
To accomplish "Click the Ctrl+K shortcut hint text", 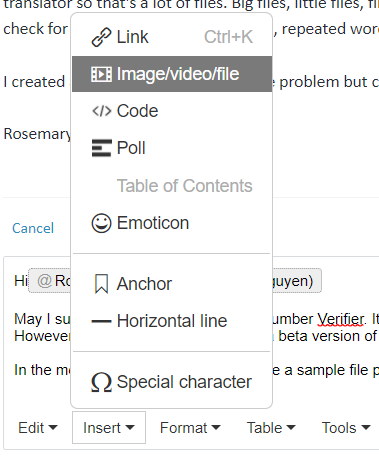I will tap(228, 37).
